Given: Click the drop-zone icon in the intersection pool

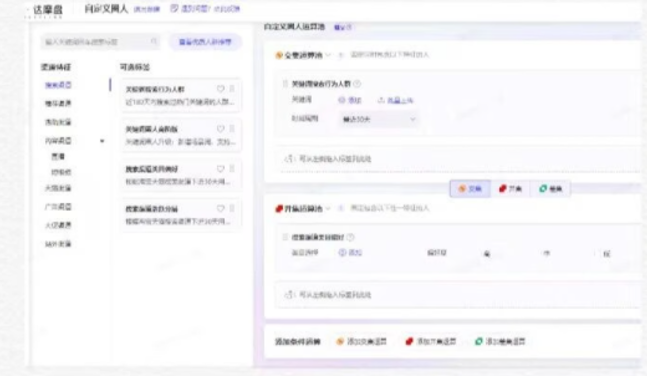Looking at the screenshot, I should click(x=289, y=159).
